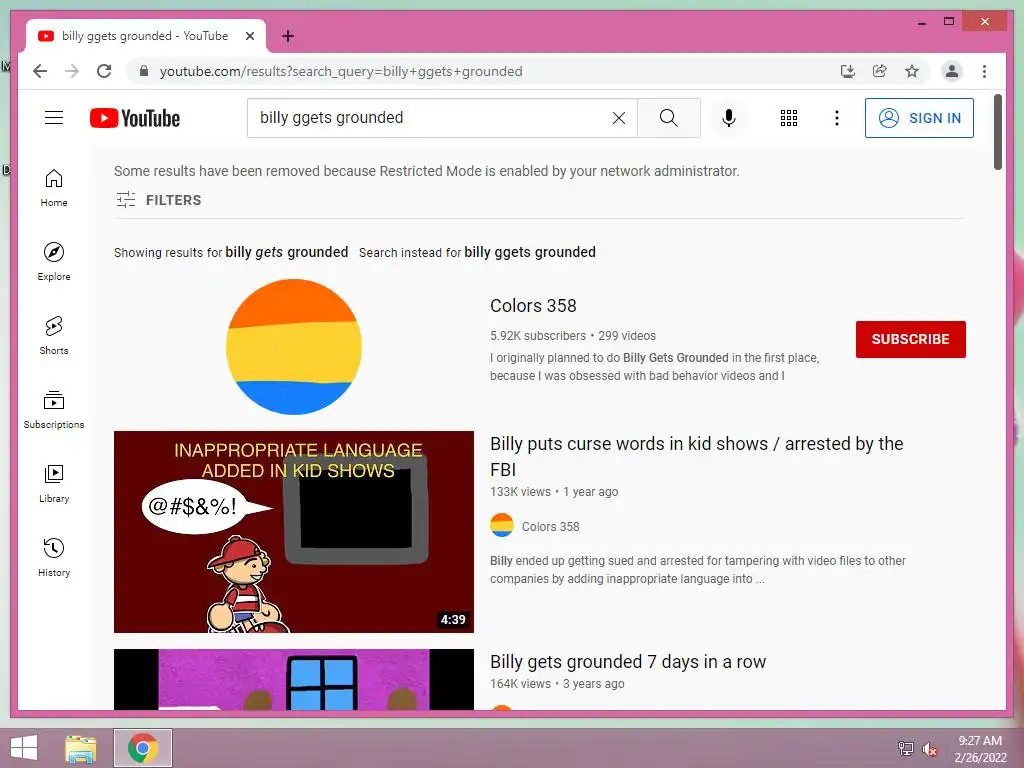This screenshot has height=768, width=1024.
Task: Open the Chrome profile avatar
Action: [x=952, y=71]
